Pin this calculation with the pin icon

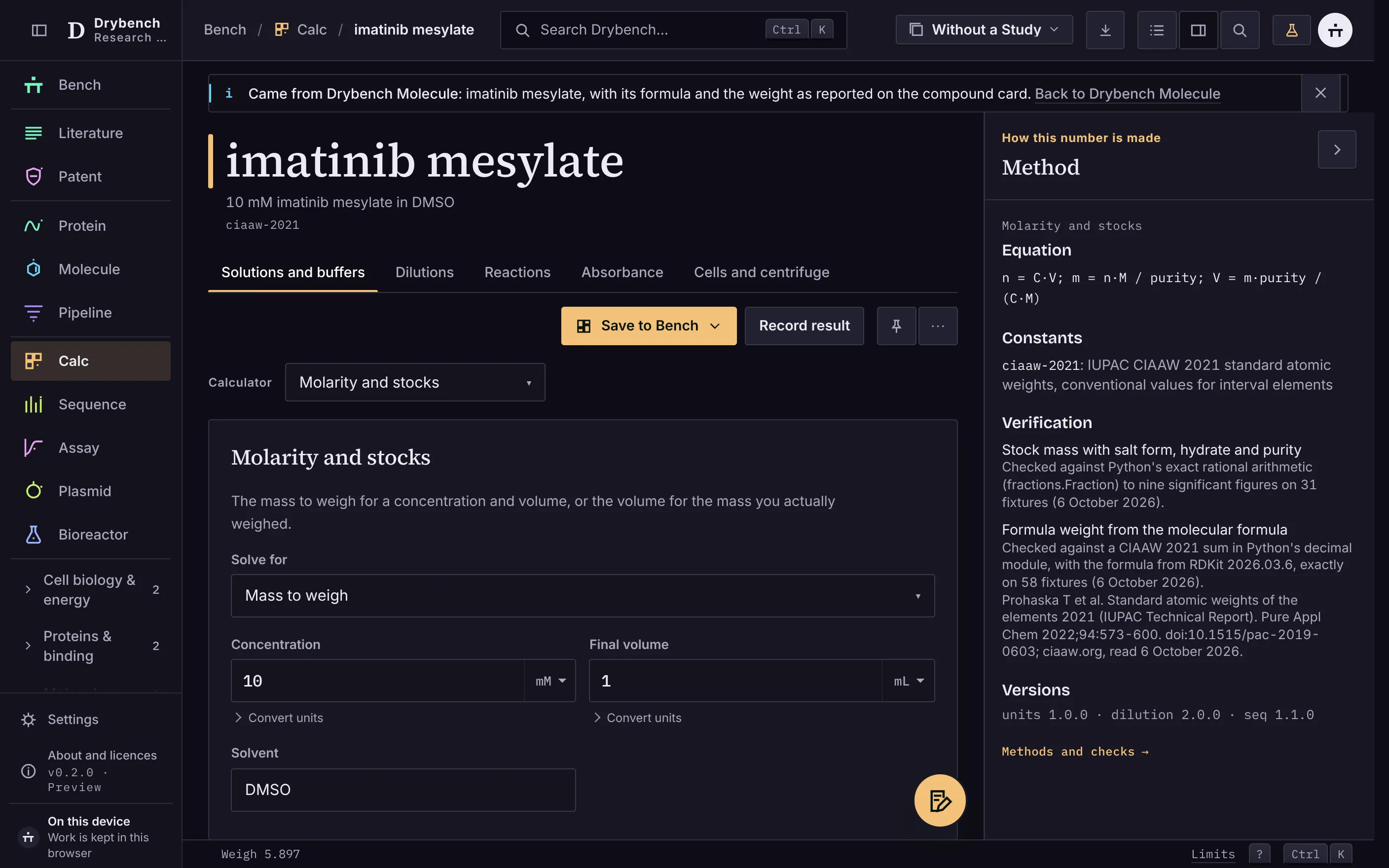click(896, 326)
